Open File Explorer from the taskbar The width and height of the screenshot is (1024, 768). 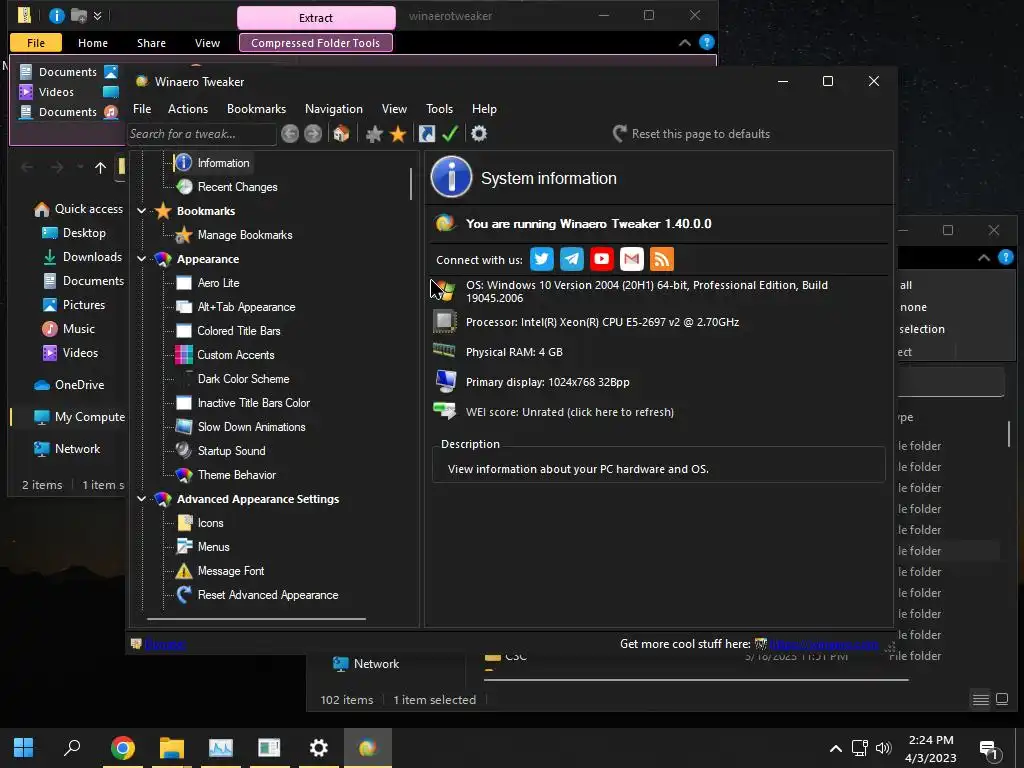click(x=172, y=748)
